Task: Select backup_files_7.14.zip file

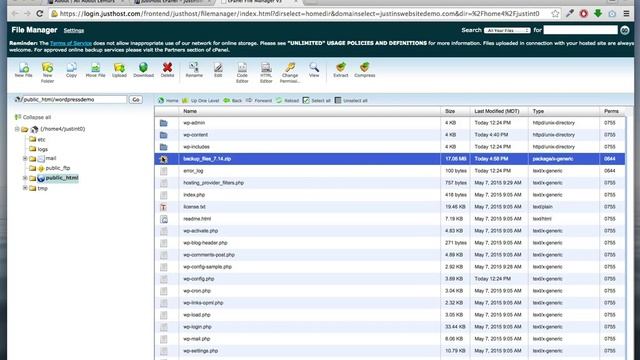Action: click(x=390, y=159)
